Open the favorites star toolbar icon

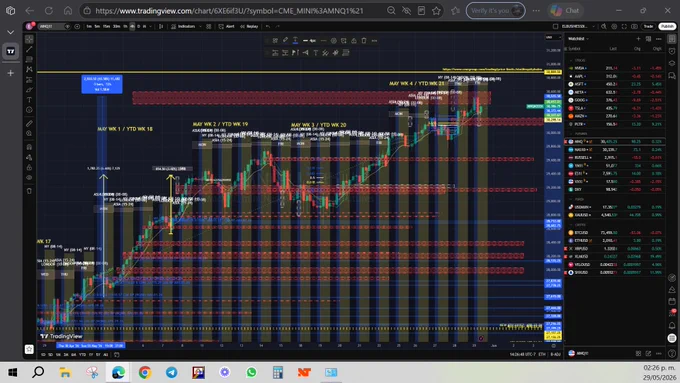point(29,349)
